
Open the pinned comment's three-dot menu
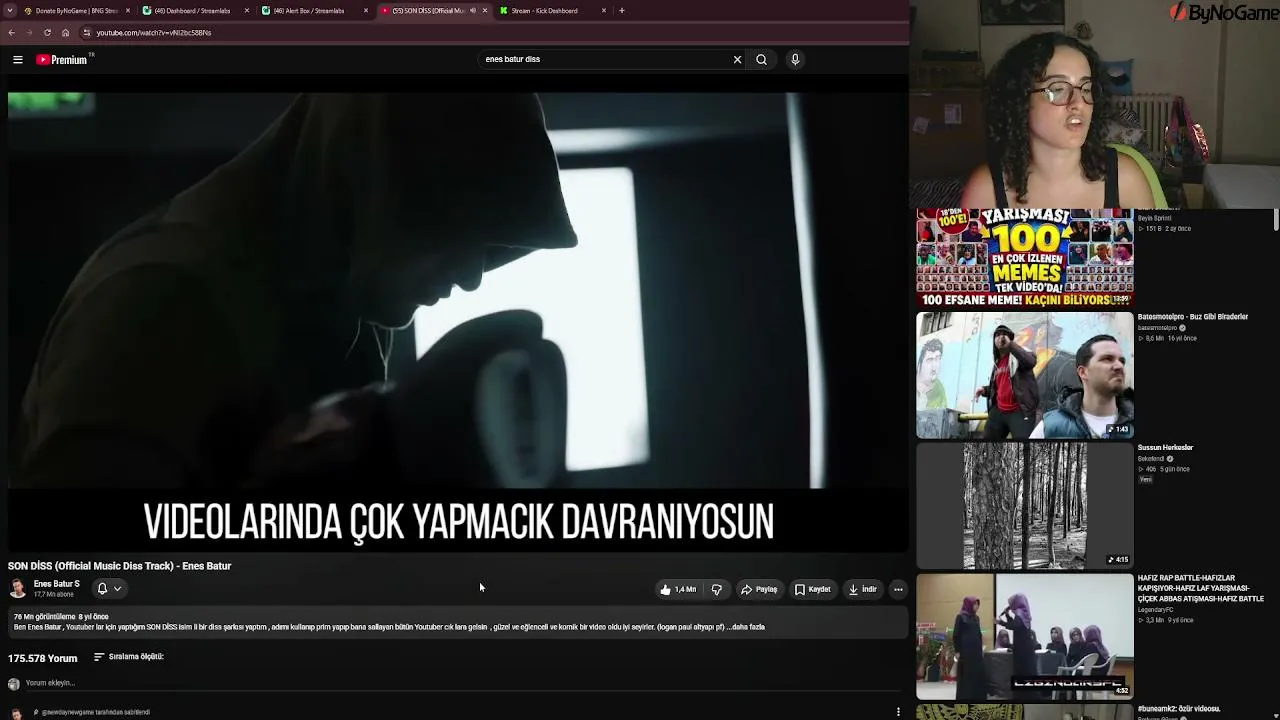click(898, 712)
